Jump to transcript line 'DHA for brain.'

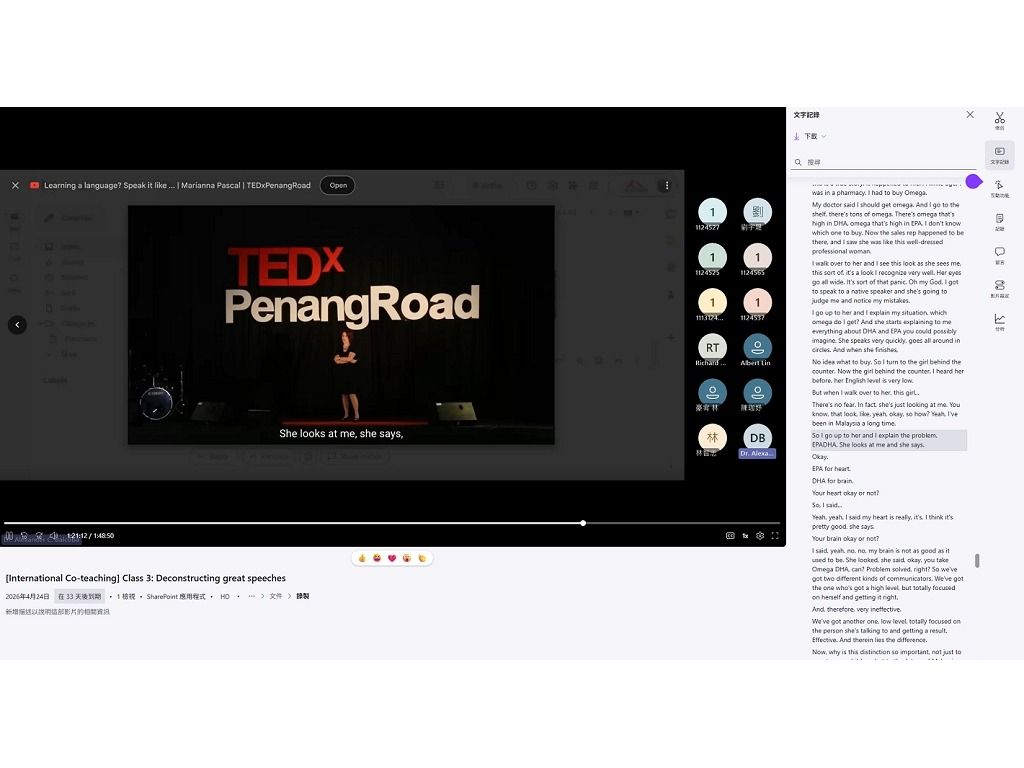tap(832, 481)
